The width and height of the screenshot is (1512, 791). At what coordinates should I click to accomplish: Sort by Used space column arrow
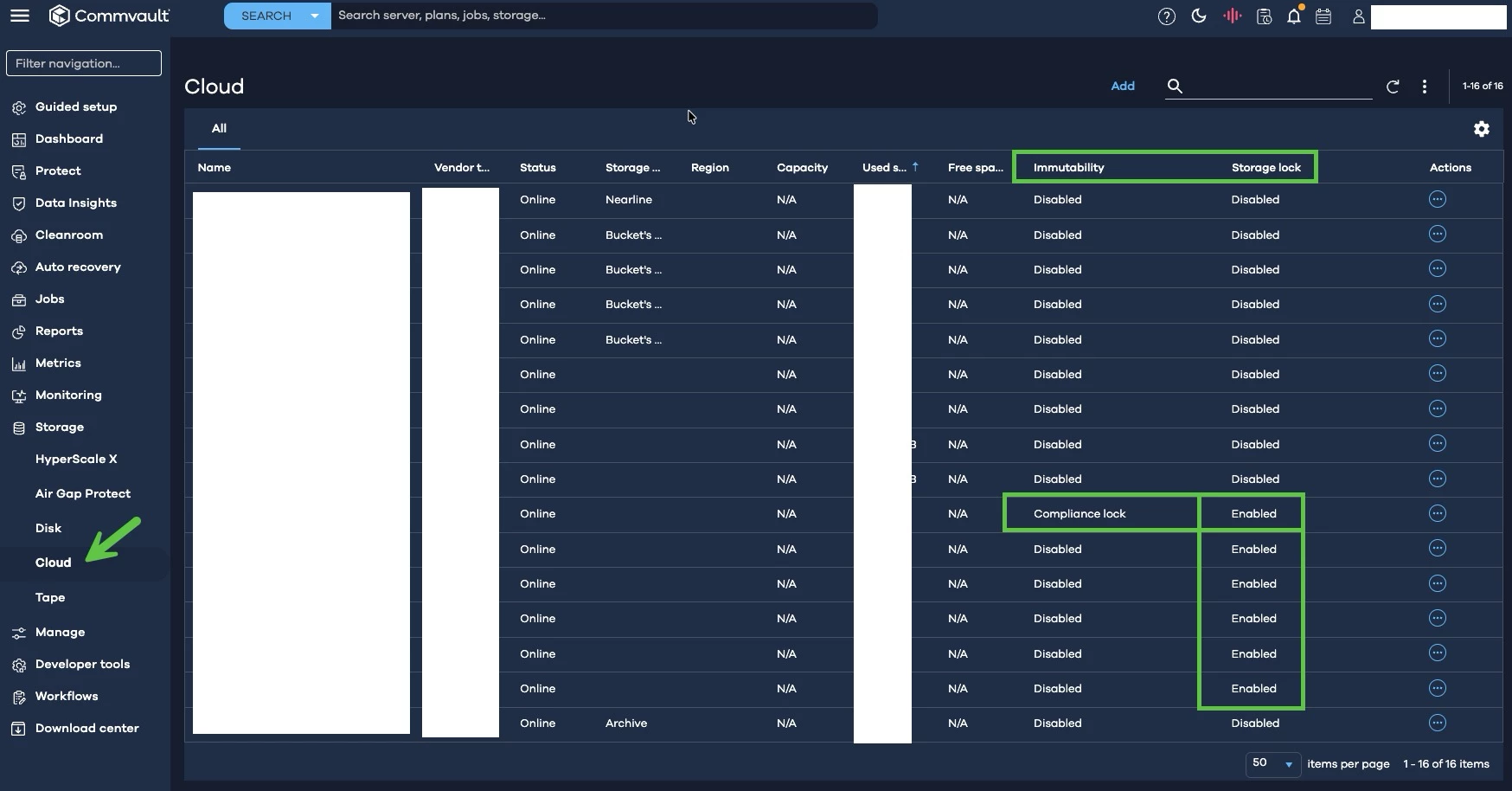click(x=915, y=167)
